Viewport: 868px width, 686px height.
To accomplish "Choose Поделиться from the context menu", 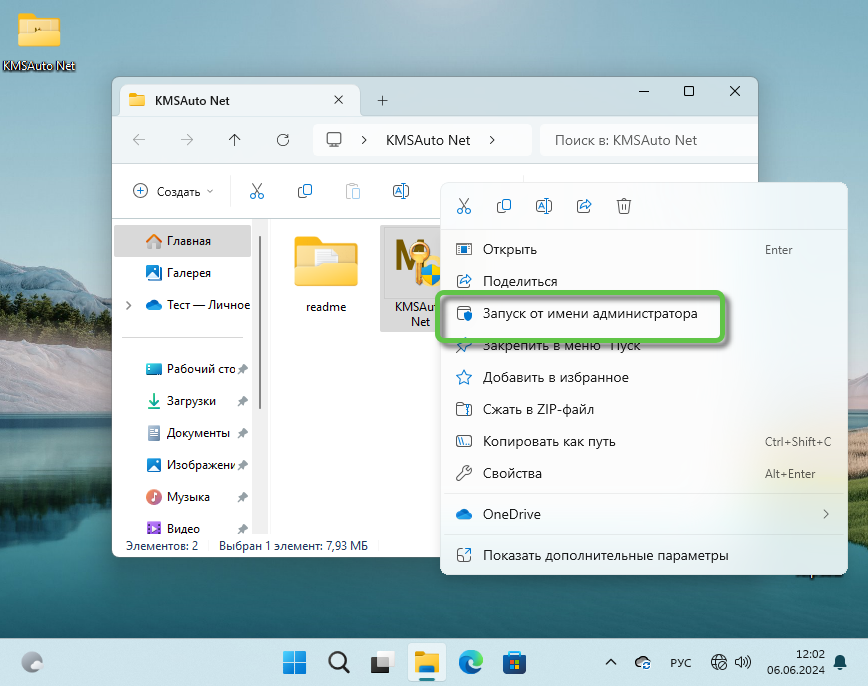I will pyautogui.click(x=645, y=281).
